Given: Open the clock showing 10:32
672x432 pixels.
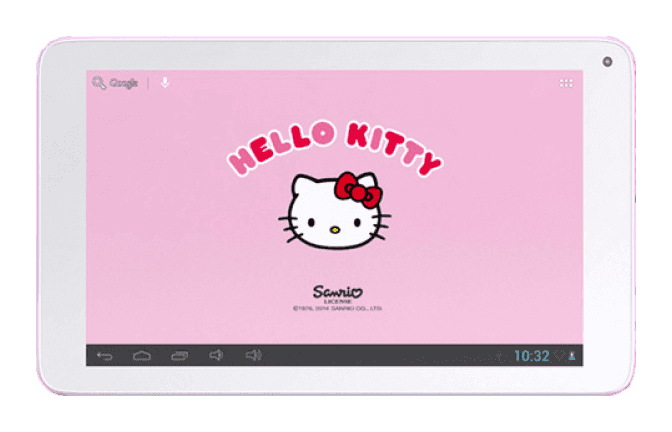Looking at the screenshot, I should (531, 356).
